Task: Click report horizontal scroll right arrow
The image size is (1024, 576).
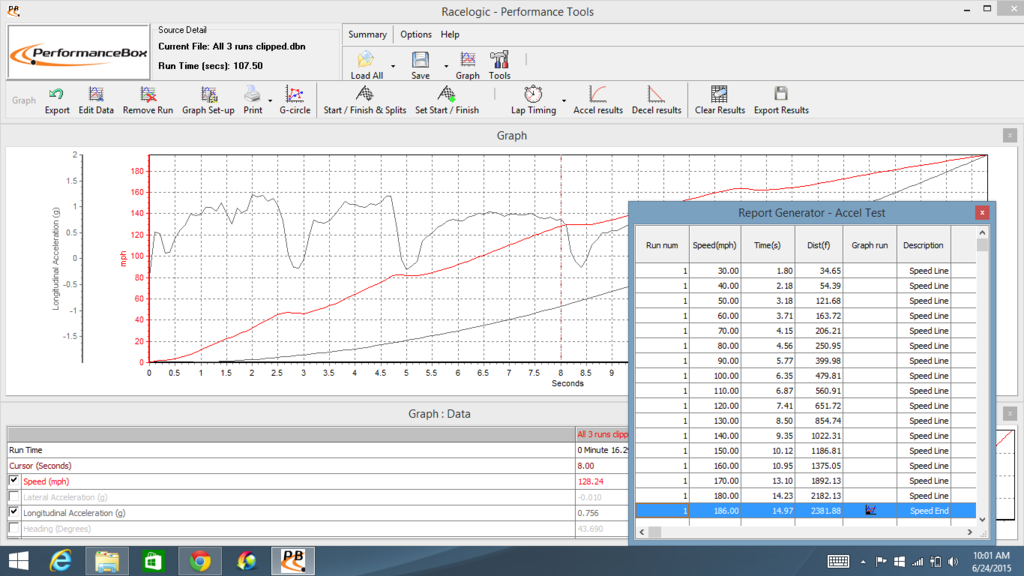Action: pyautogui.click(x=970, y=532)
